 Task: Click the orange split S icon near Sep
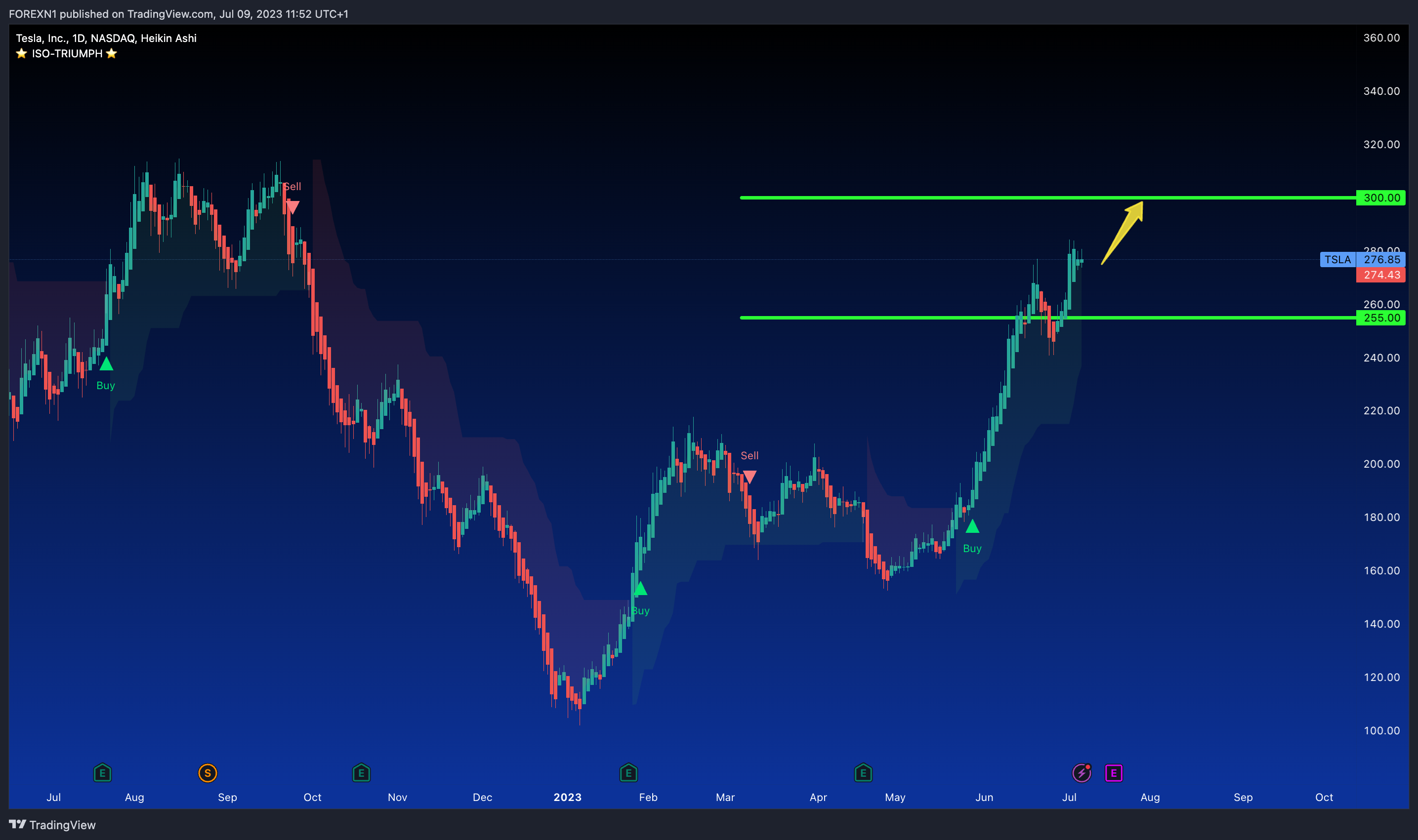[208, 773]
